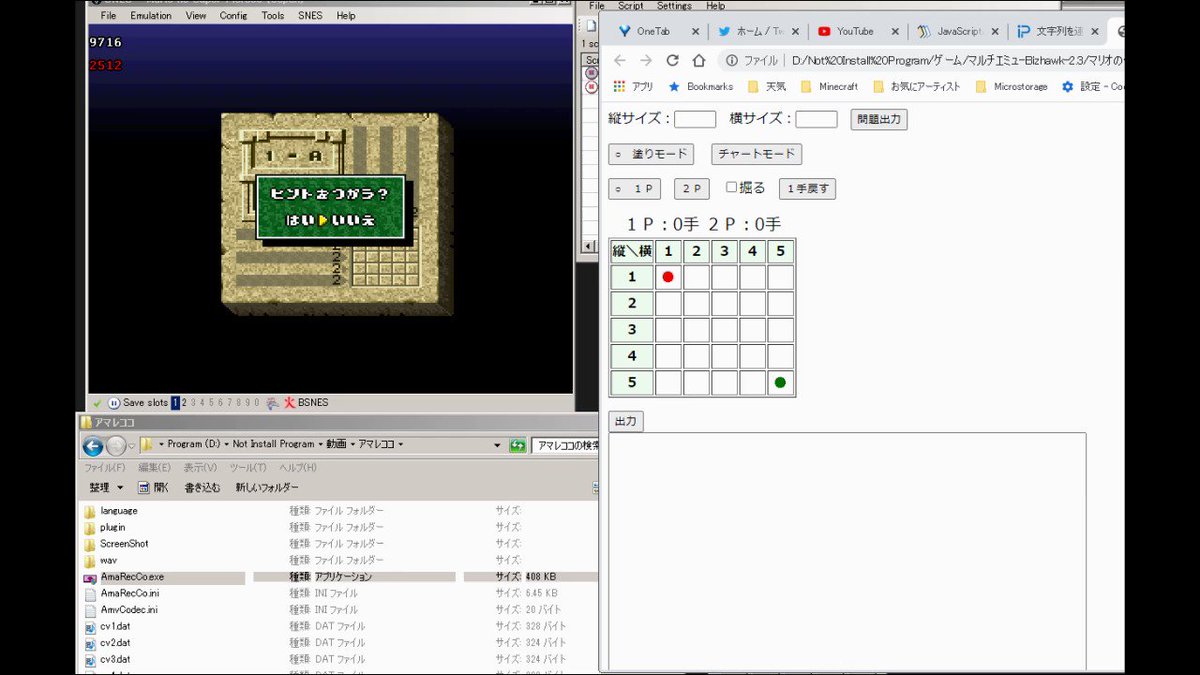Expand 動画 breadcrumb dropdown
Viewport: 1200px width, 675px height.
352,444
